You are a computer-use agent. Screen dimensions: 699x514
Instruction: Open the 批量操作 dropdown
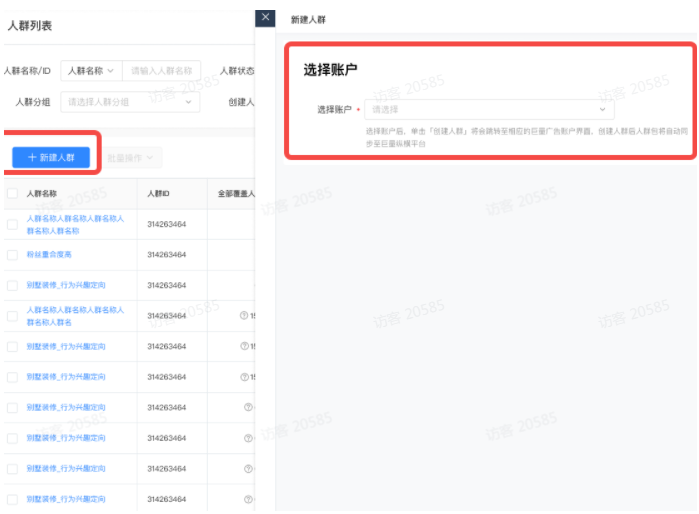point(130,158)
